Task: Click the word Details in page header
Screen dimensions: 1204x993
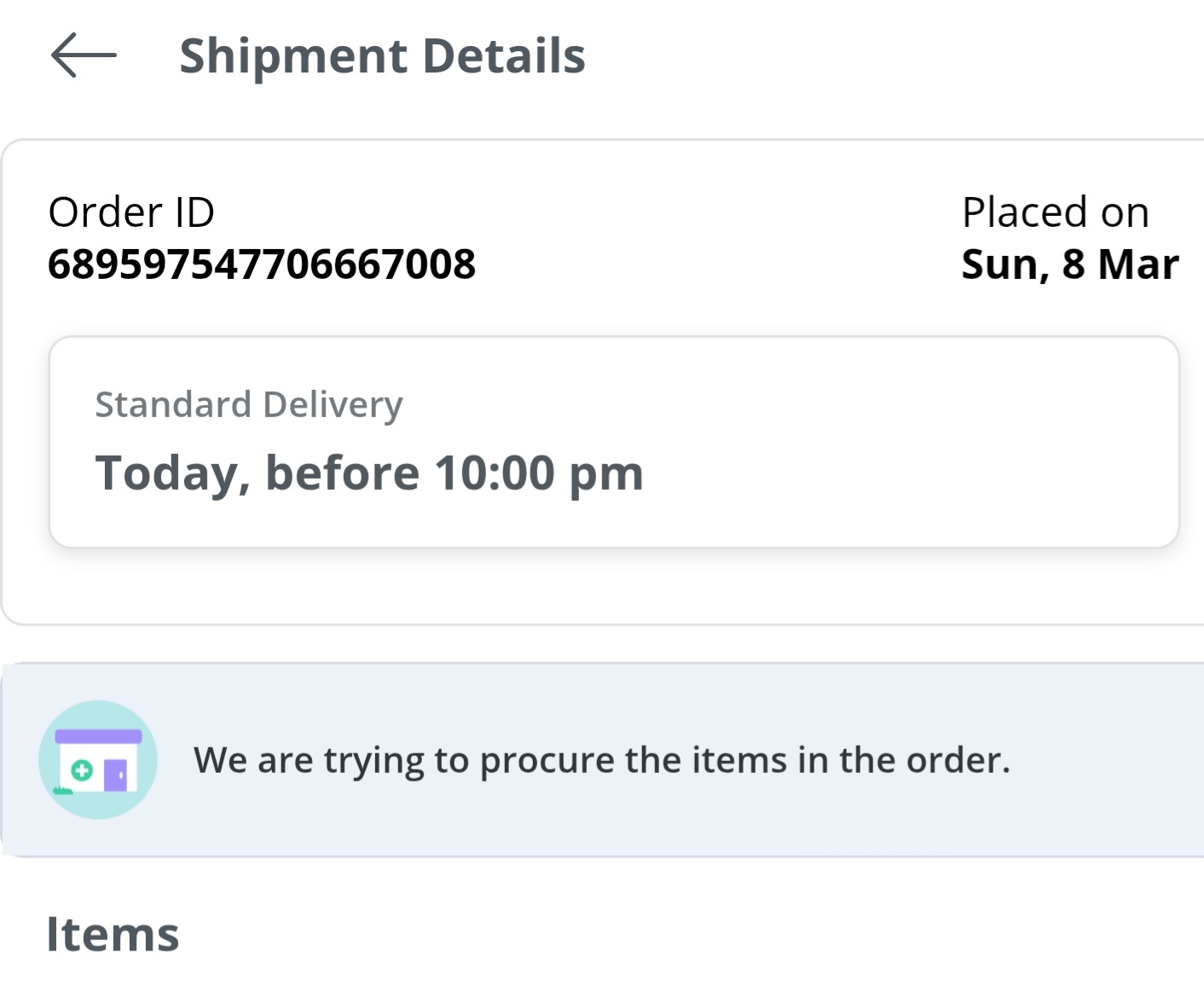Action: click(x=503, y=56)
